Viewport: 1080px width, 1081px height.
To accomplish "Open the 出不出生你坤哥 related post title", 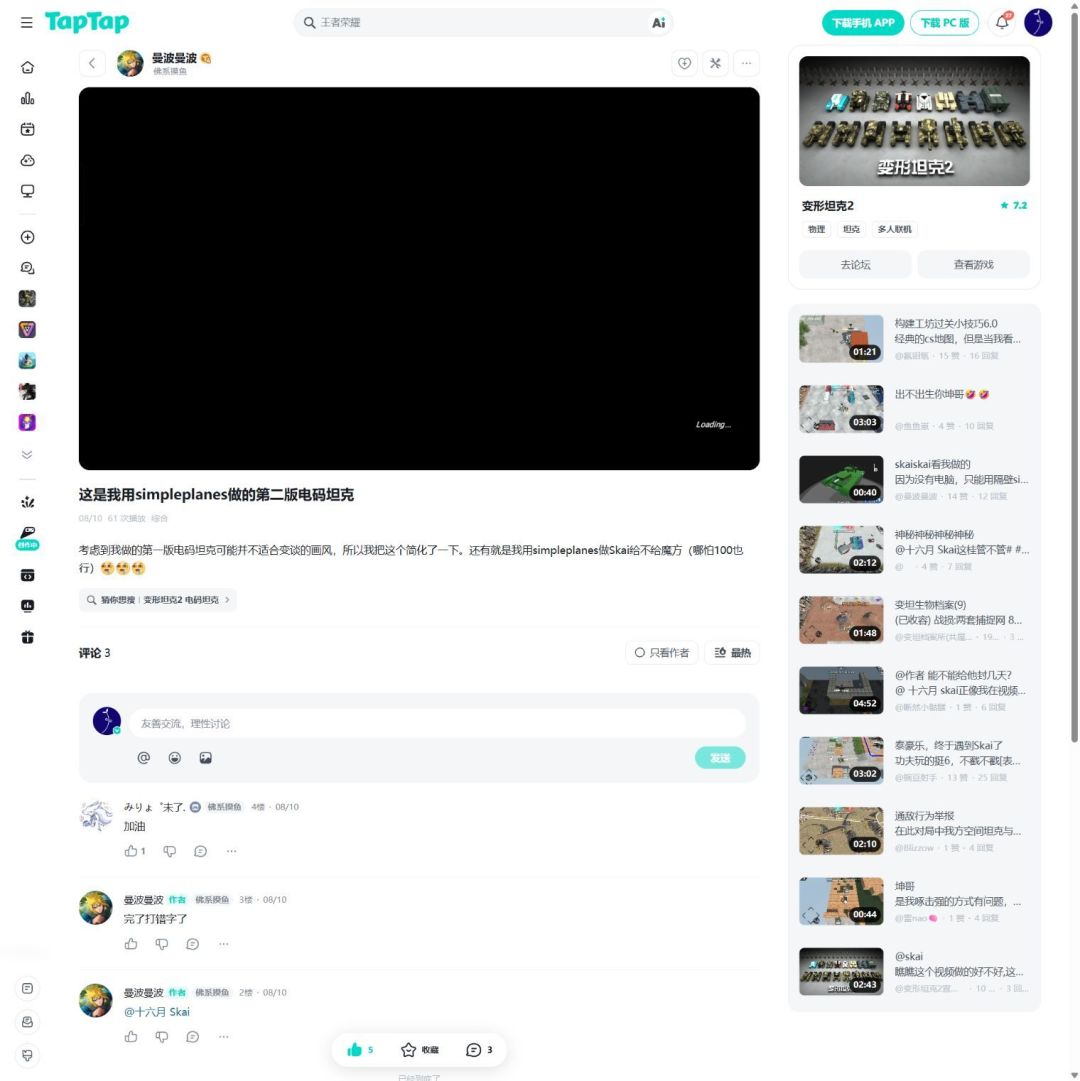I will click(941, 394).
